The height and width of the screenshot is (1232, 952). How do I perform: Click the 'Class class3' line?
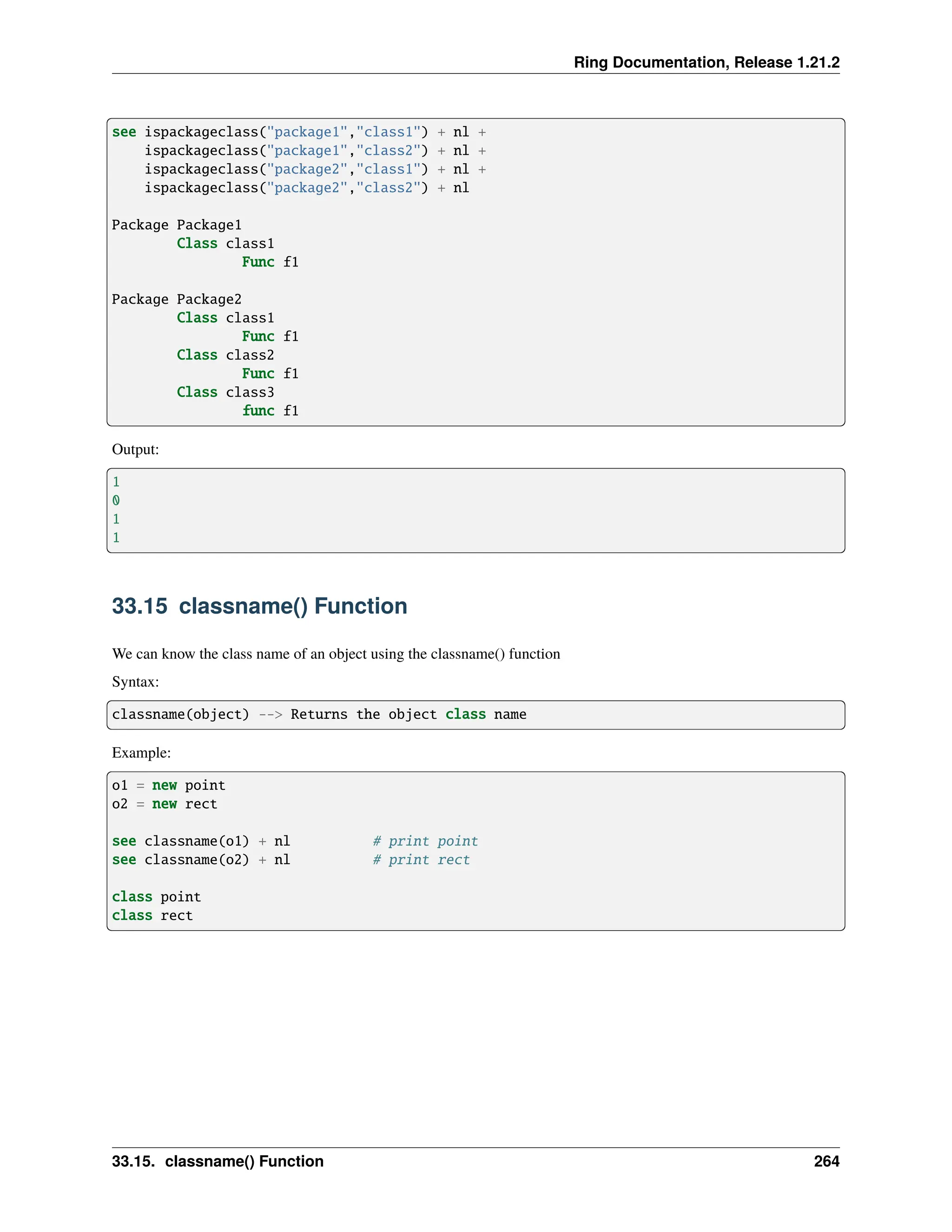(225, 392)
